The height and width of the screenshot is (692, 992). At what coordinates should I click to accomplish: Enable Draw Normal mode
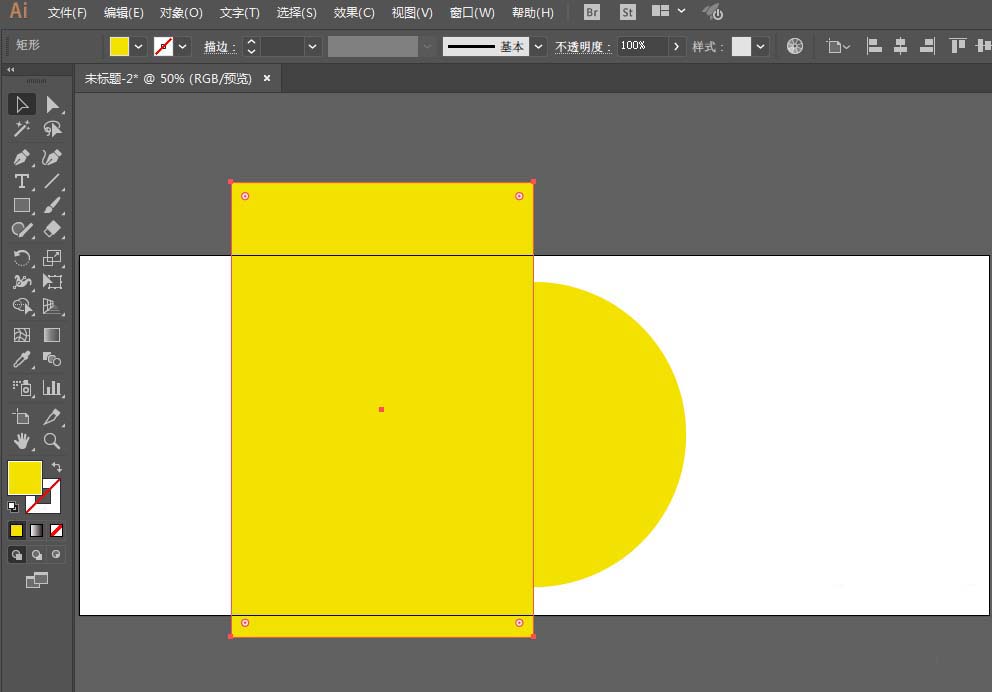point(16,555)
